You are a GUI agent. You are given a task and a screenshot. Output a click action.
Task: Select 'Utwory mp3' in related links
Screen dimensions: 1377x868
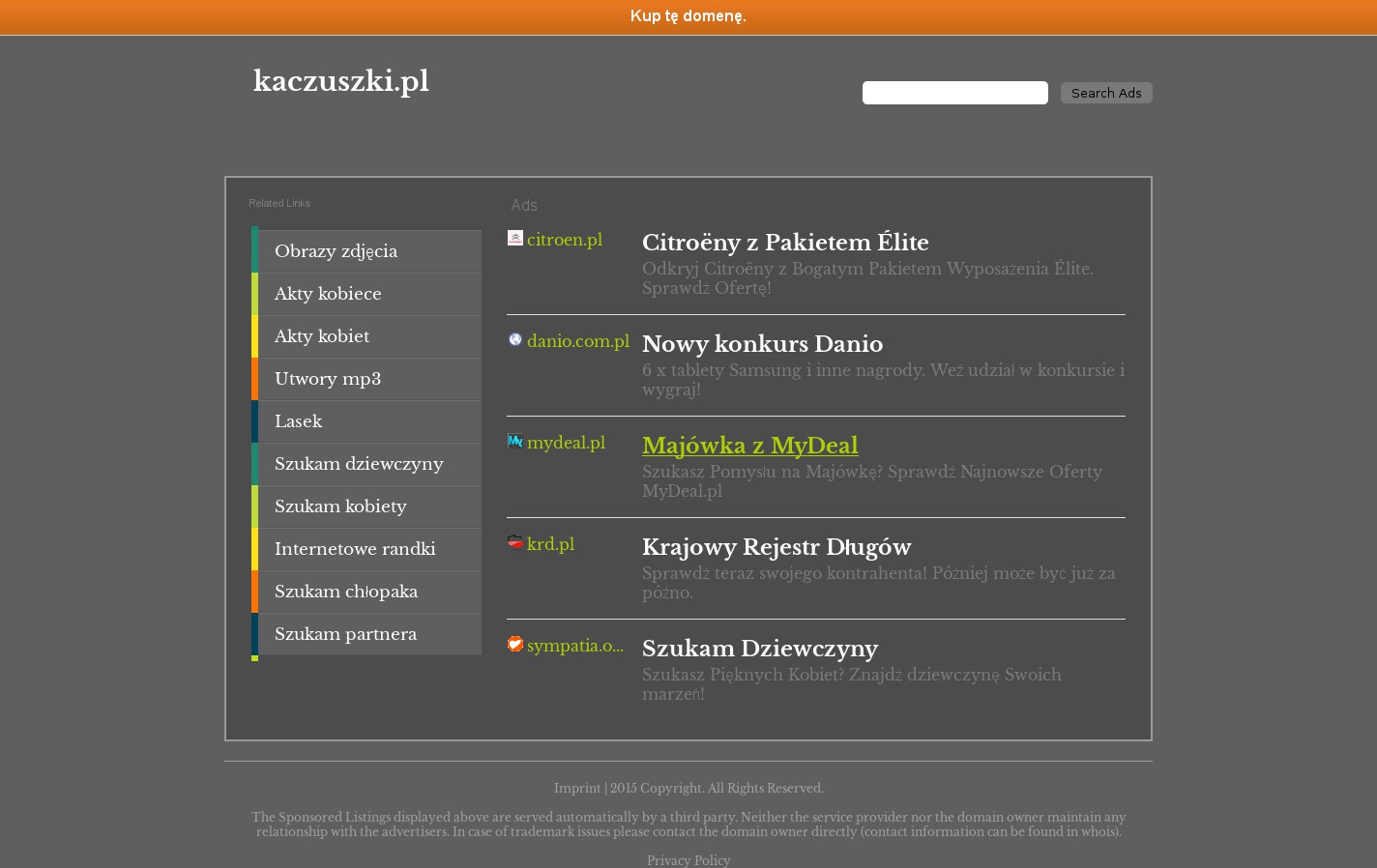pyautogui.click(x=327, y=379)
